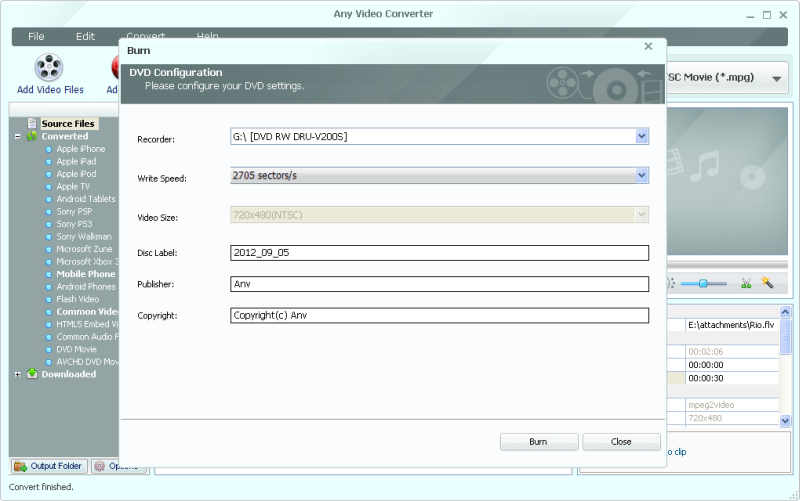800x501 pixels.
Task: Select Flash Video in the tree
Action: click(x=78, y=299)
